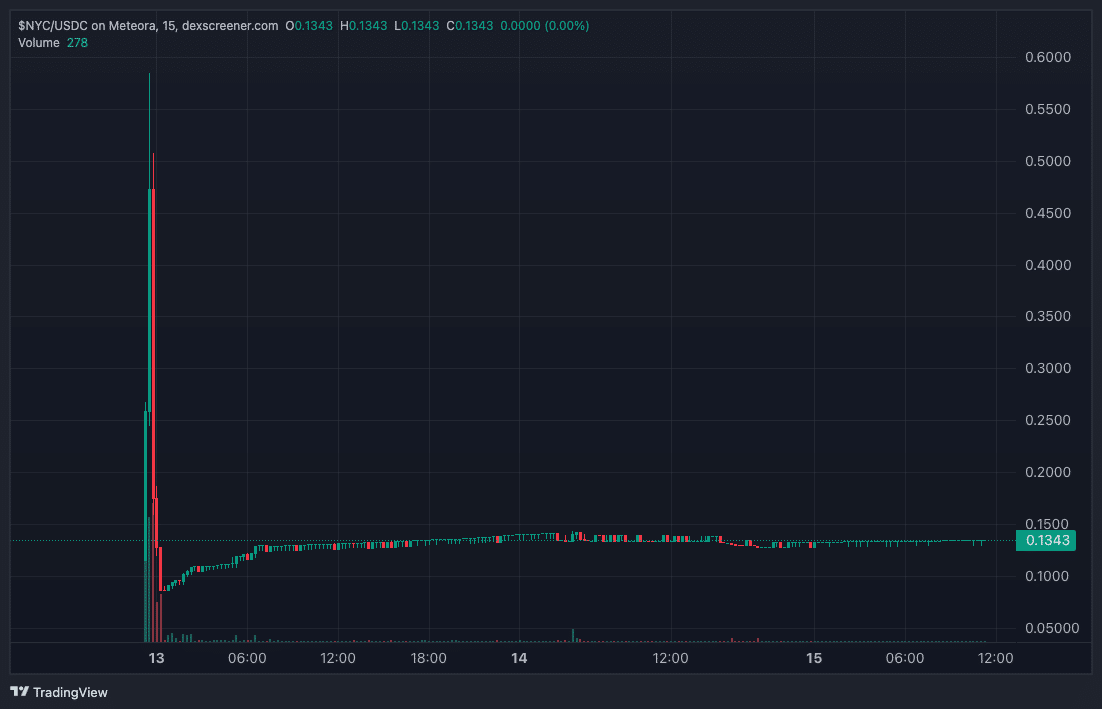Click the open price value O0.1343
This screenshot has height=709, width=1102.
pyautogui.click(x=309, y=26)
